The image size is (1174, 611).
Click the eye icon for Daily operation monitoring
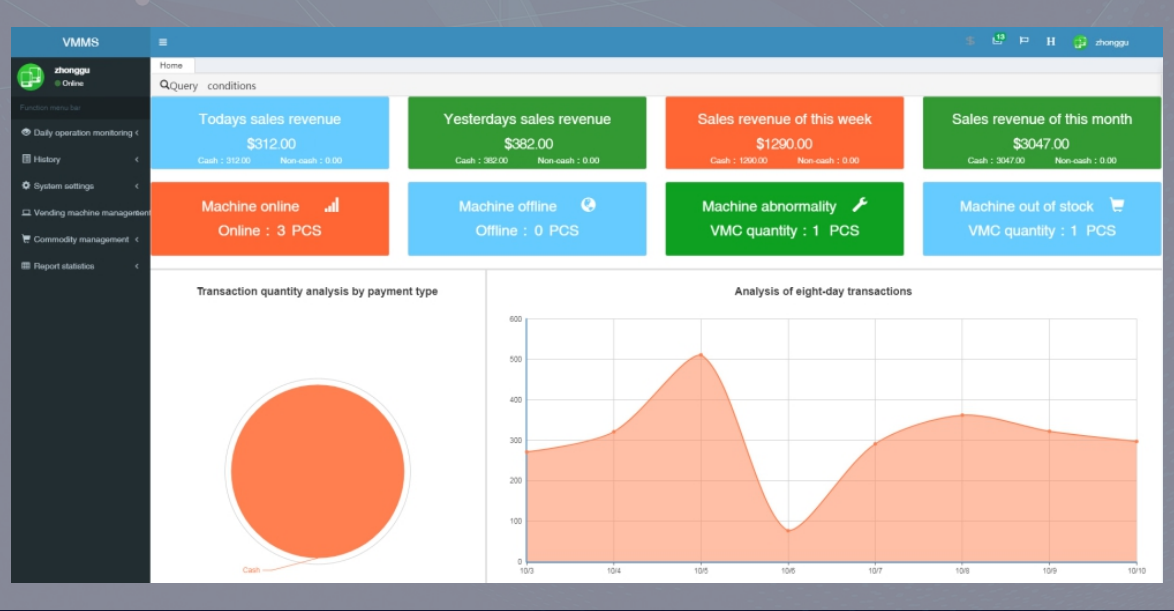(26, 133)
